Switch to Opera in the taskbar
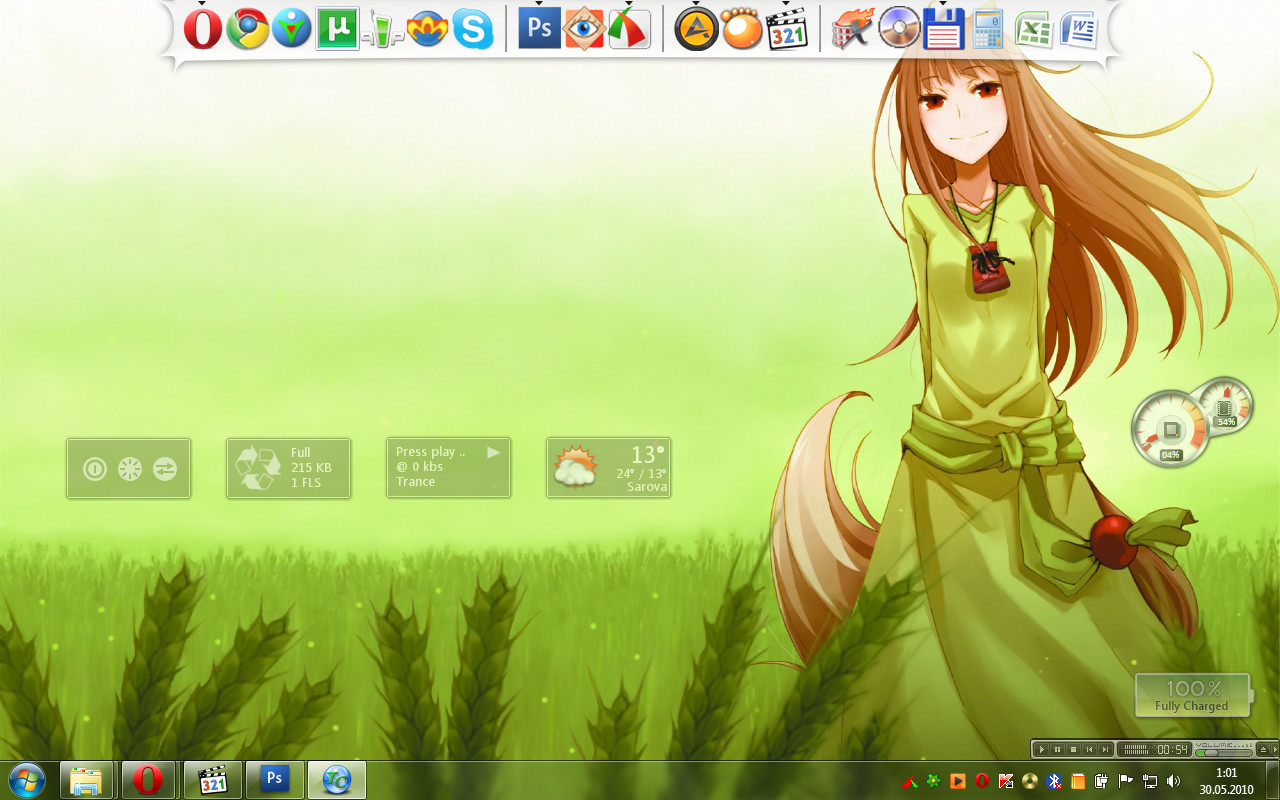 point(148,780)
